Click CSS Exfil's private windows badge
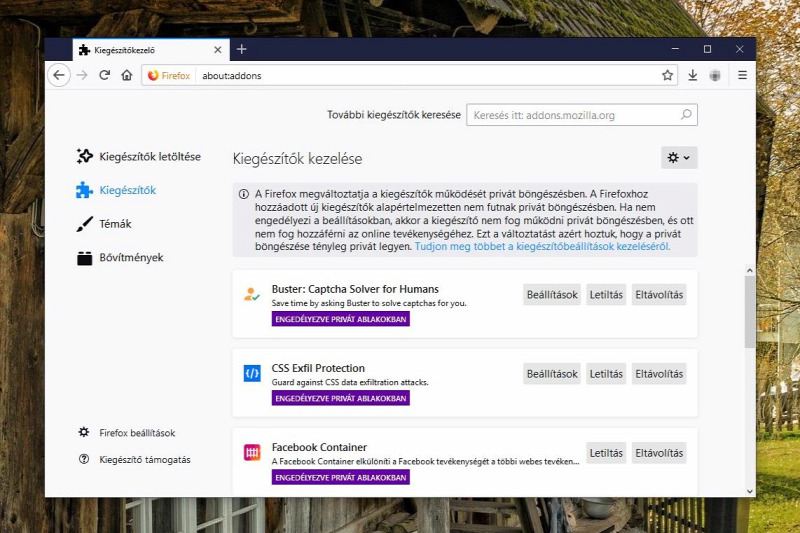800x533 pixels. [341, 398]
